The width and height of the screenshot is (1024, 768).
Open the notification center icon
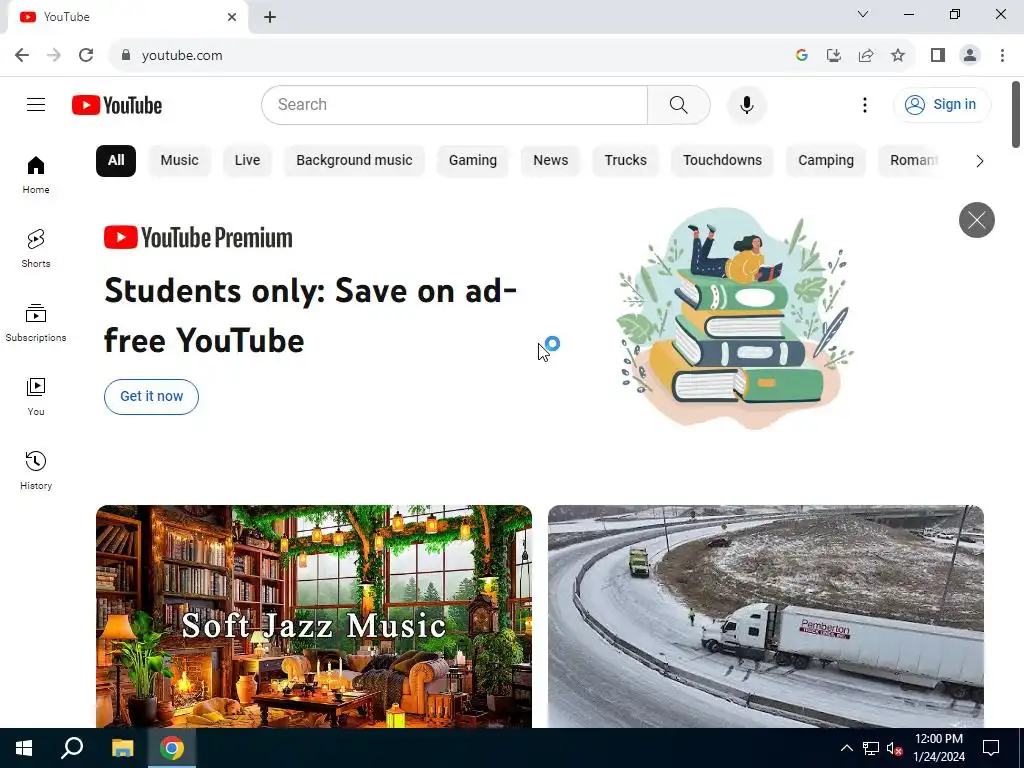[x=991, y=748]
